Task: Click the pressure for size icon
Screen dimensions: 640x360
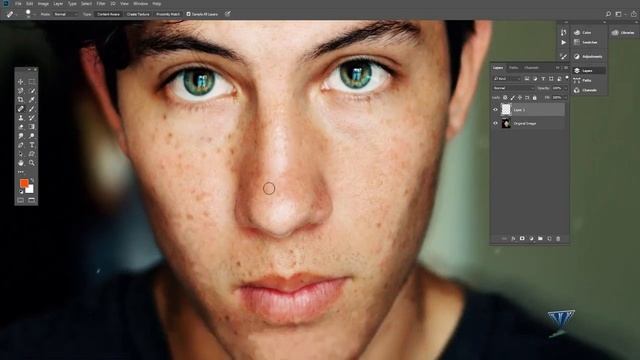Action: (x=228, y=14)
